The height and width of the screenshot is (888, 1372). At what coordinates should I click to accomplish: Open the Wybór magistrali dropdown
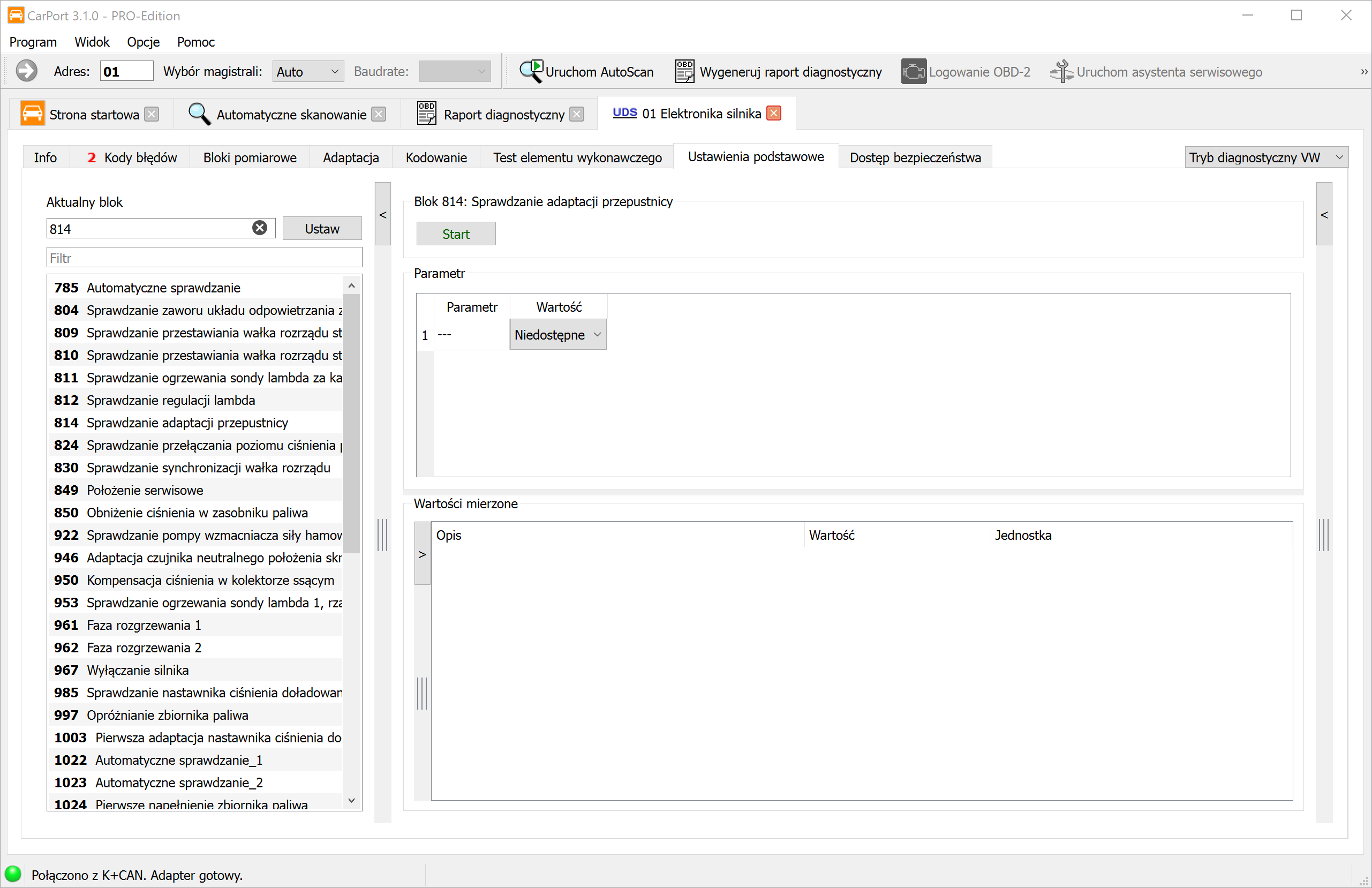[308, 72]
